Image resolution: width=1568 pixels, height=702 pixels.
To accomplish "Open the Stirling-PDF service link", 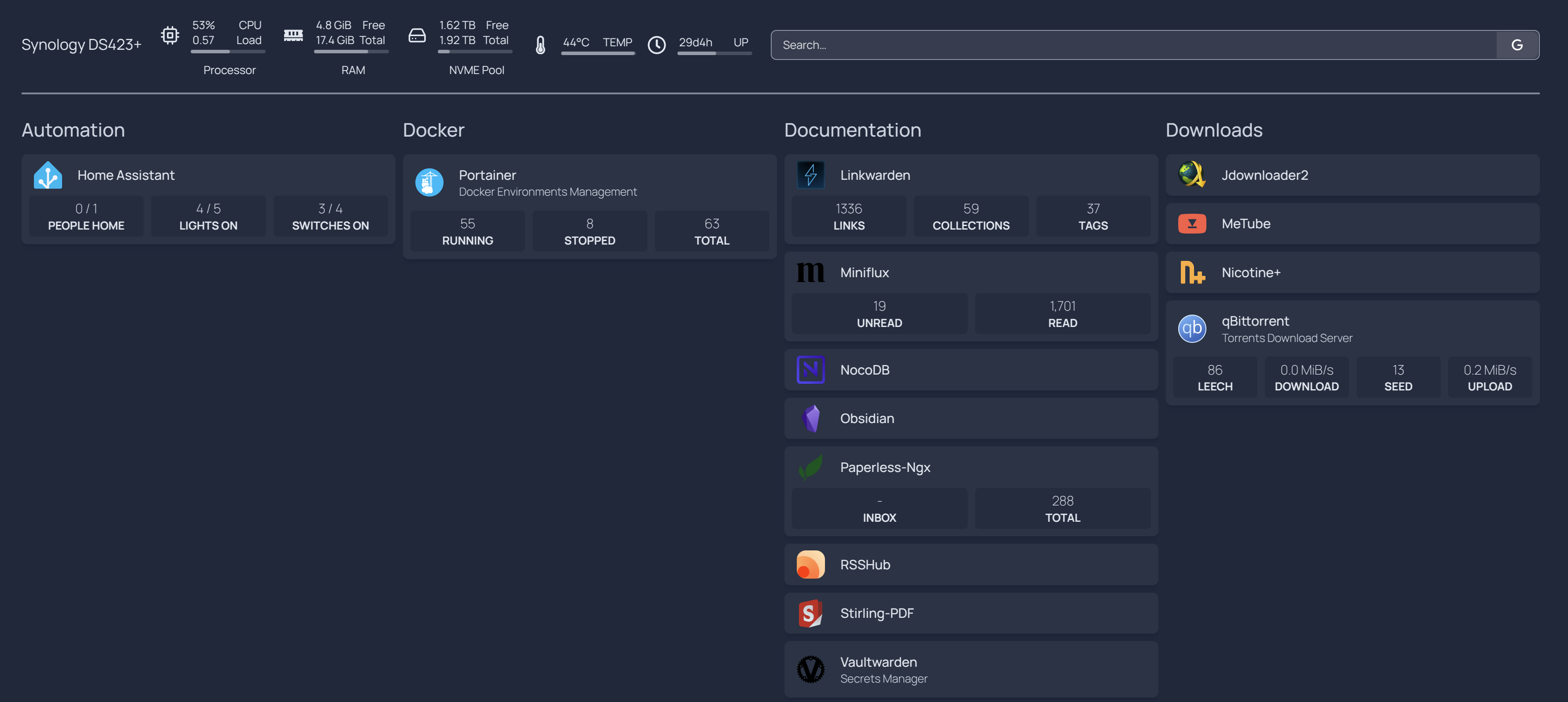I will [877, 614].
